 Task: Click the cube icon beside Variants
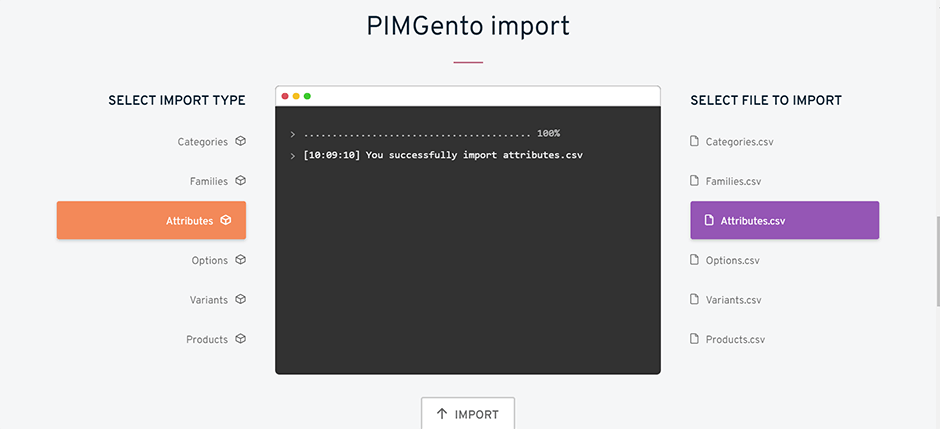(240, 299)
